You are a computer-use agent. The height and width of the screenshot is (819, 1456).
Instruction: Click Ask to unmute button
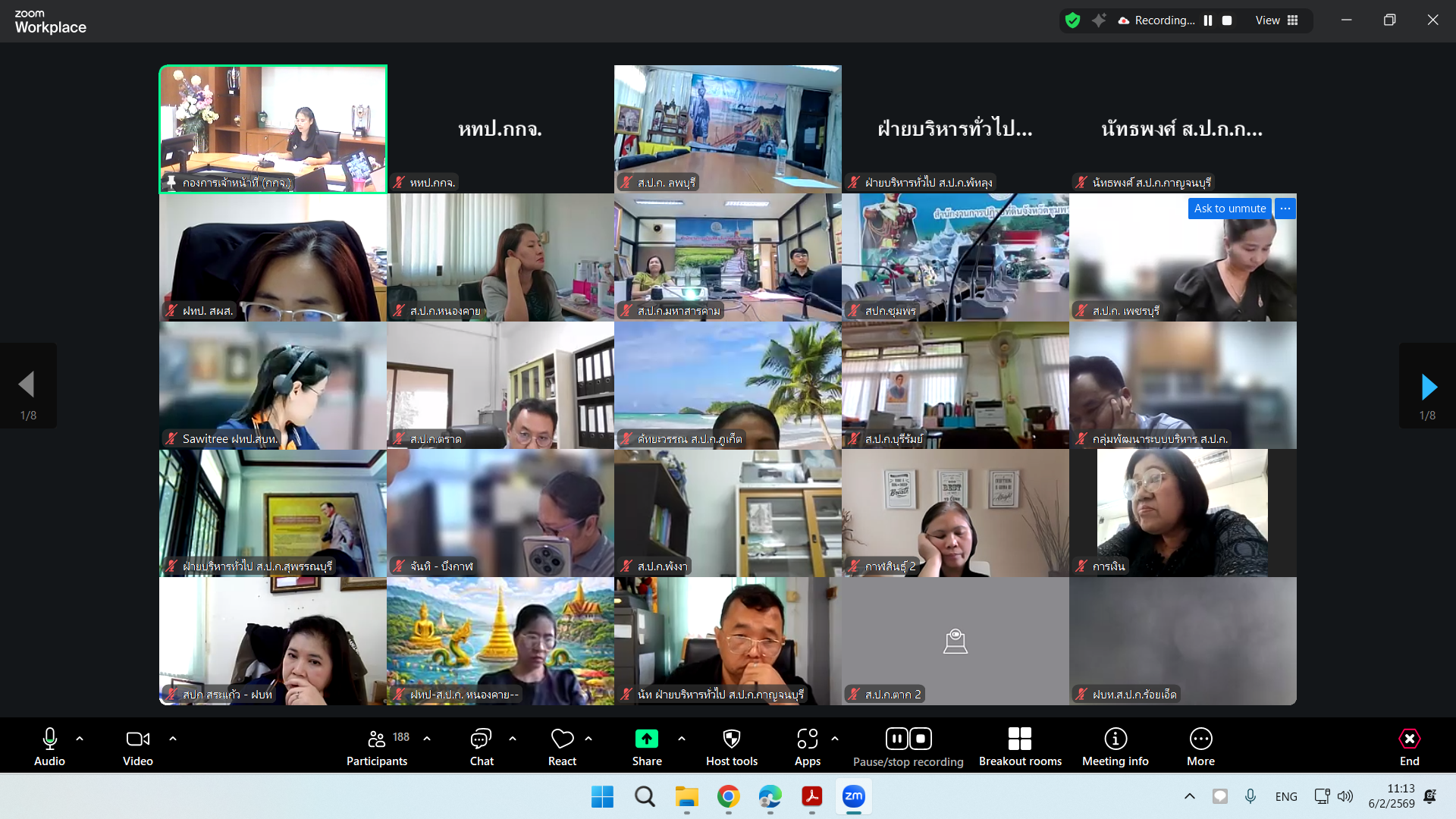(1229, 209)
